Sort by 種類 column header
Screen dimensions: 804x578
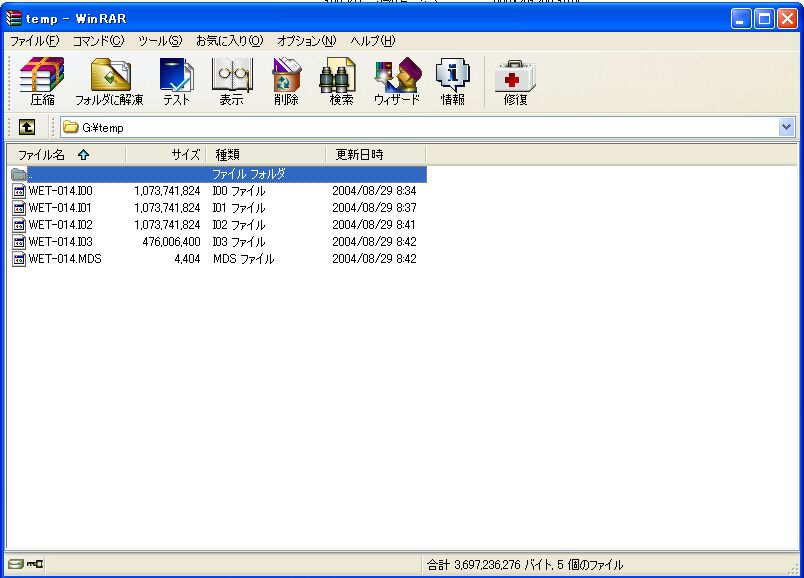point(266,154)
